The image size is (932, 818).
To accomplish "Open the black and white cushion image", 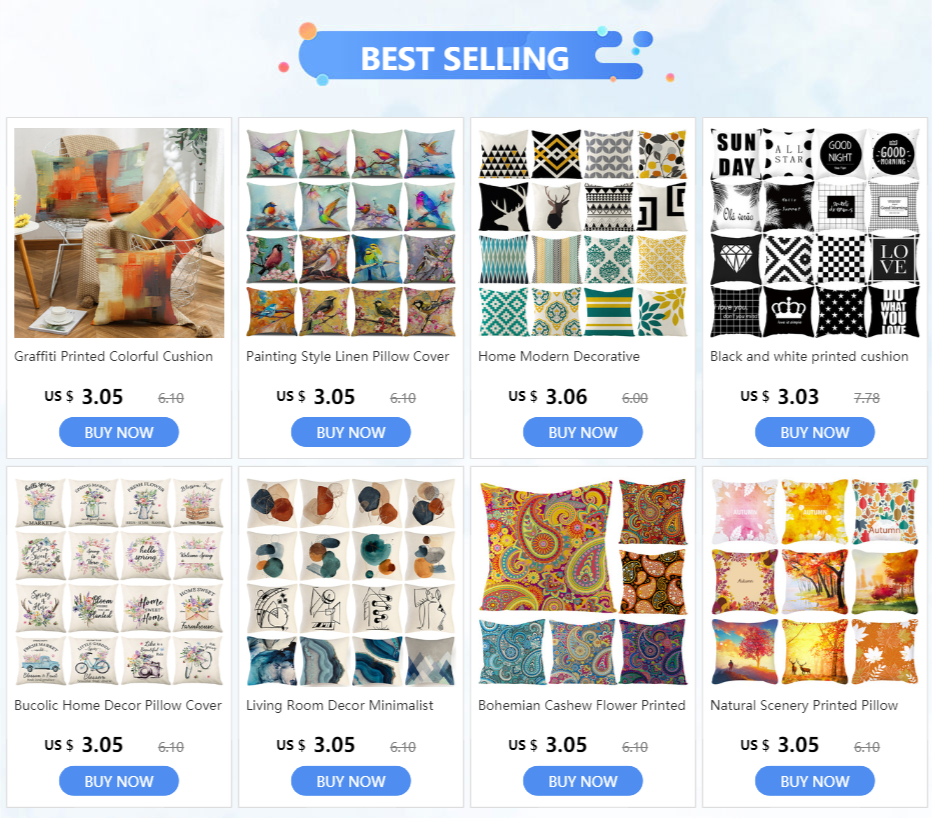I will [x=815, y=233].
